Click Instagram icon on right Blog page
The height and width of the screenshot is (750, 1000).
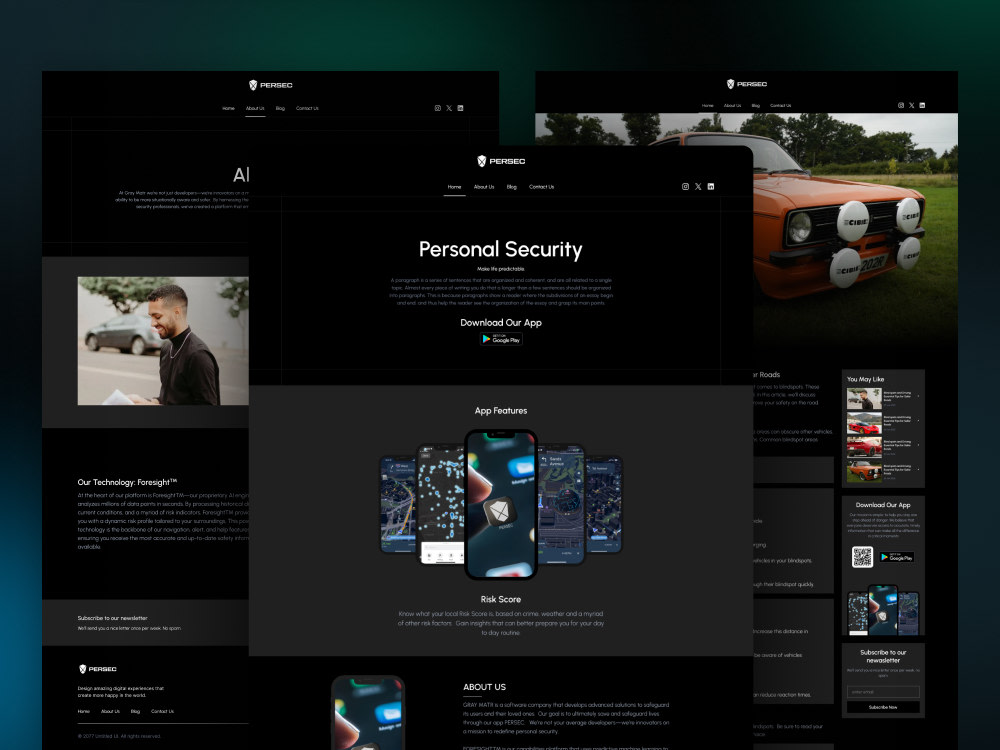pyautogui.click(x=901, y=105)
